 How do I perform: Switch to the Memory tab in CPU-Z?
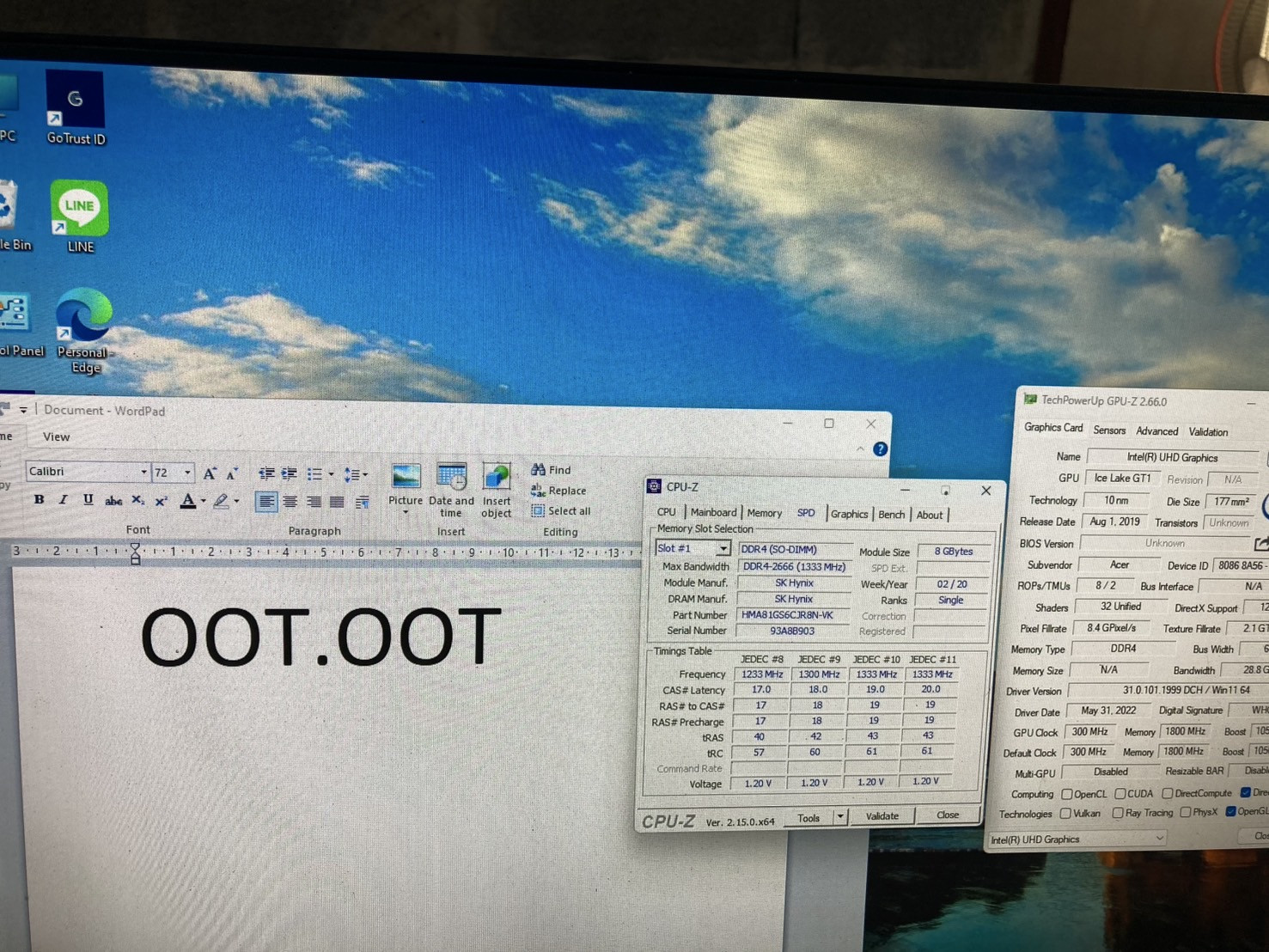(764, 513)
